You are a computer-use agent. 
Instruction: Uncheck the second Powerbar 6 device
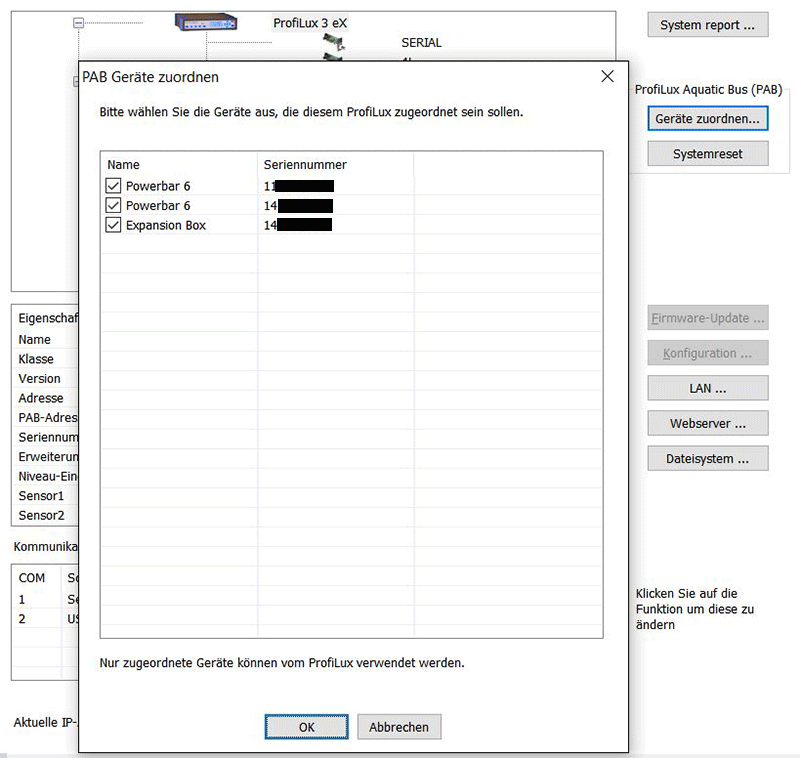tap(113, 205)
